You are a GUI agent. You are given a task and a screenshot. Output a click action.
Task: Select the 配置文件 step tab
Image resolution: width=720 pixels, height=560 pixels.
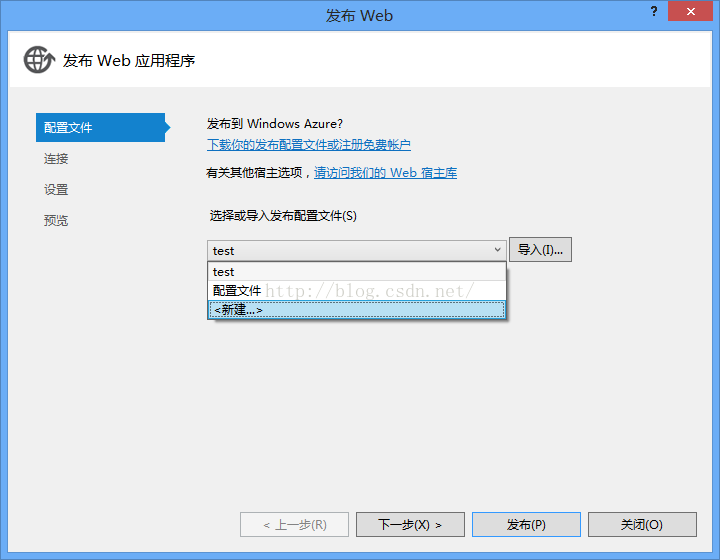pyautogui.click(x=101, y=127)
